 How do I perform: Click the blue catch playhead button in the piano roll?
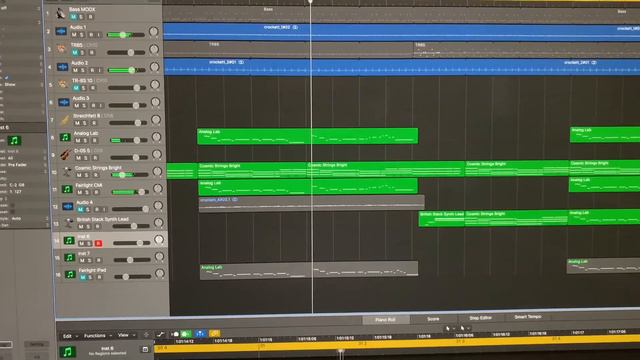pyautogui.click(x=200, y=333)
